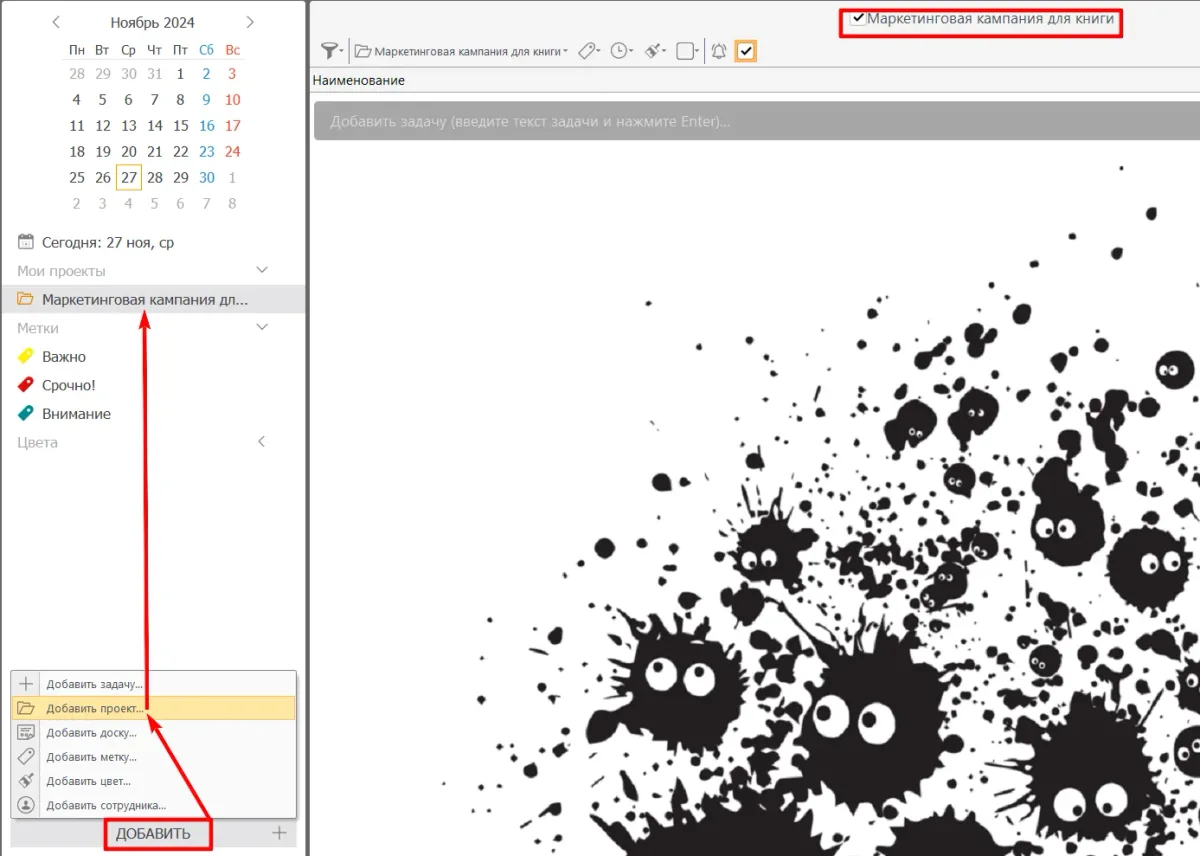Image resolution: width=1200 pixels, height=856 pixels.
Task: Click the tag label filter icon
Action: 588,51
